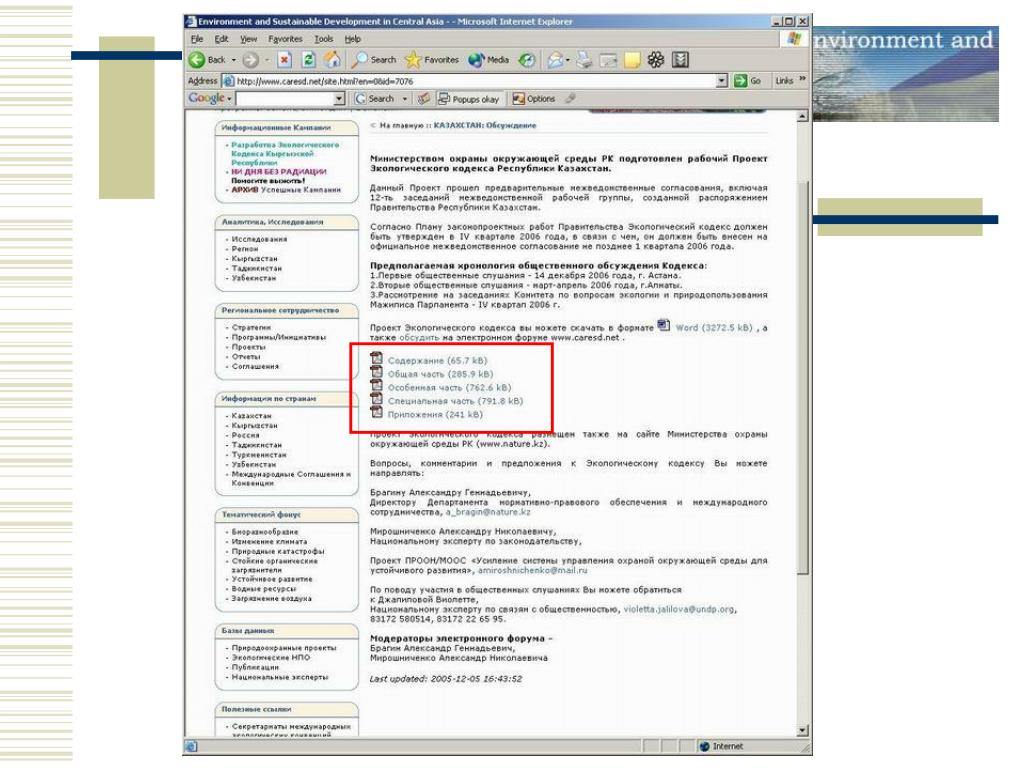This screenshot has width=1024, height=768.
Task: Open the File menu
Action: point(197,39)
